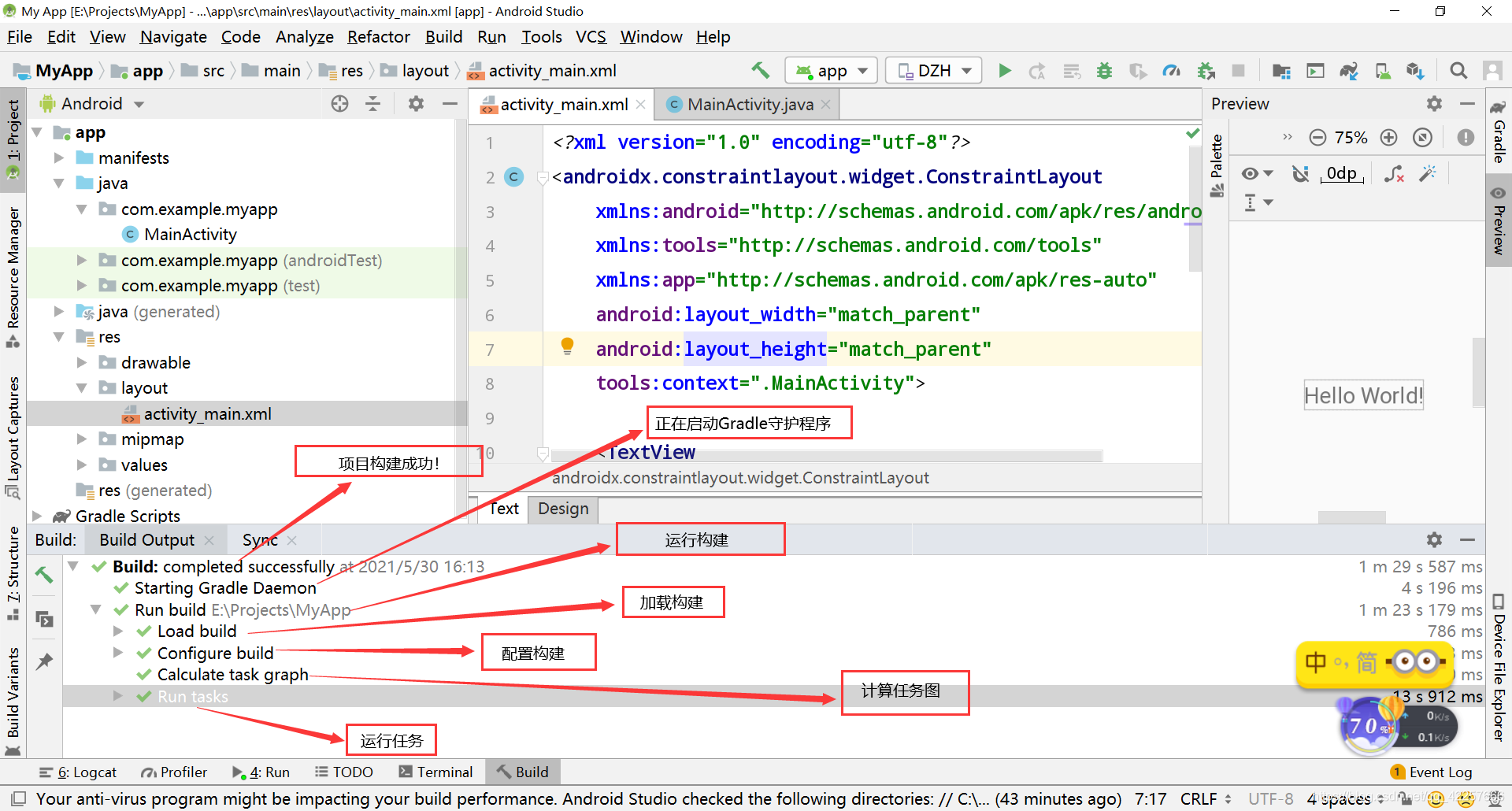Switch to Design tab

coord(563,509)
